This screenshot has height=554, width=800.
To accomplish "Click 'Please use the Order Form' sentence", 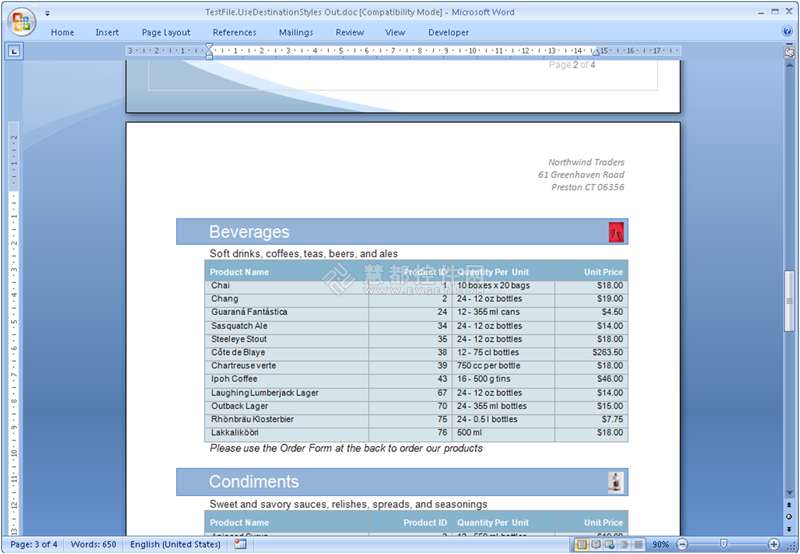I will click(346, 448).
